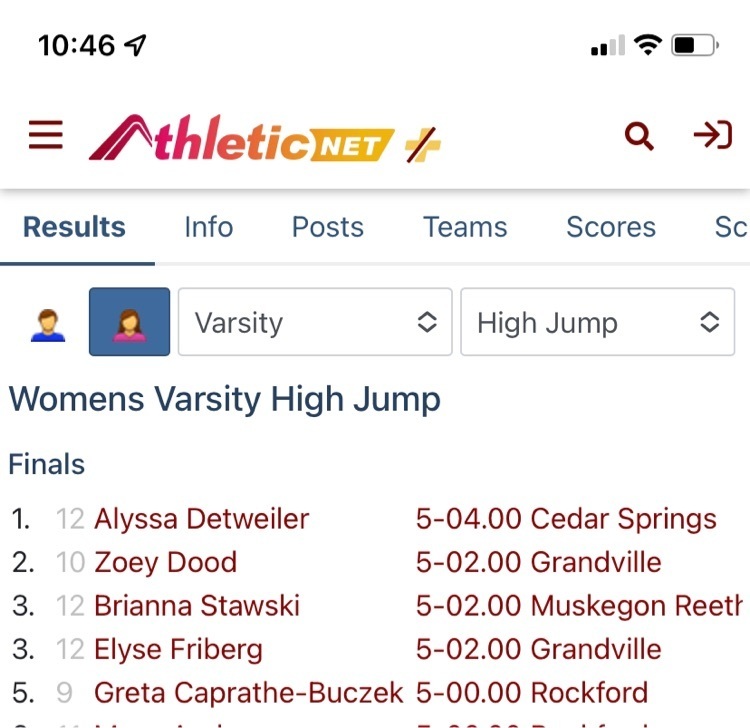The height and width of the screenshot is (728, 750).
Task: Open the hamburger navigation menu
Action: [x=46, y=135]
